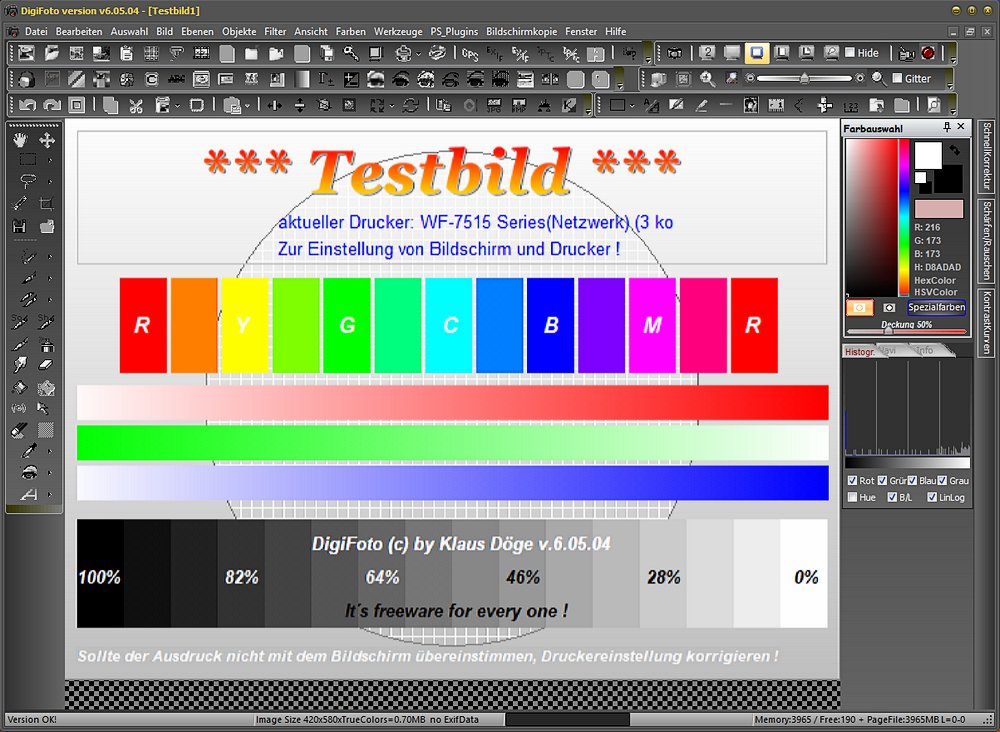Click the zoom slider handle
This screenshot has width=1000, height=732.
[804, 79]
